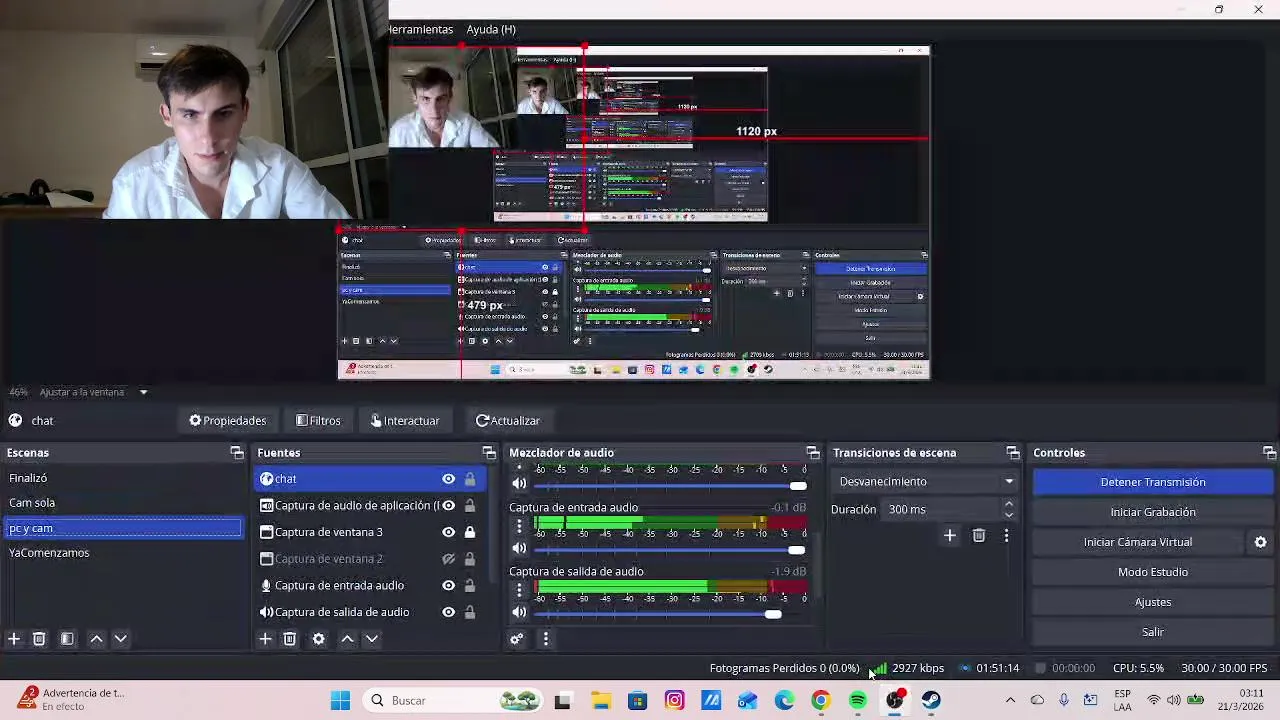Image resolution: width=1280 pixels, height=720 pixels.
Task: Undock the Transiciones de escena panel
Action: [1013, 453]
